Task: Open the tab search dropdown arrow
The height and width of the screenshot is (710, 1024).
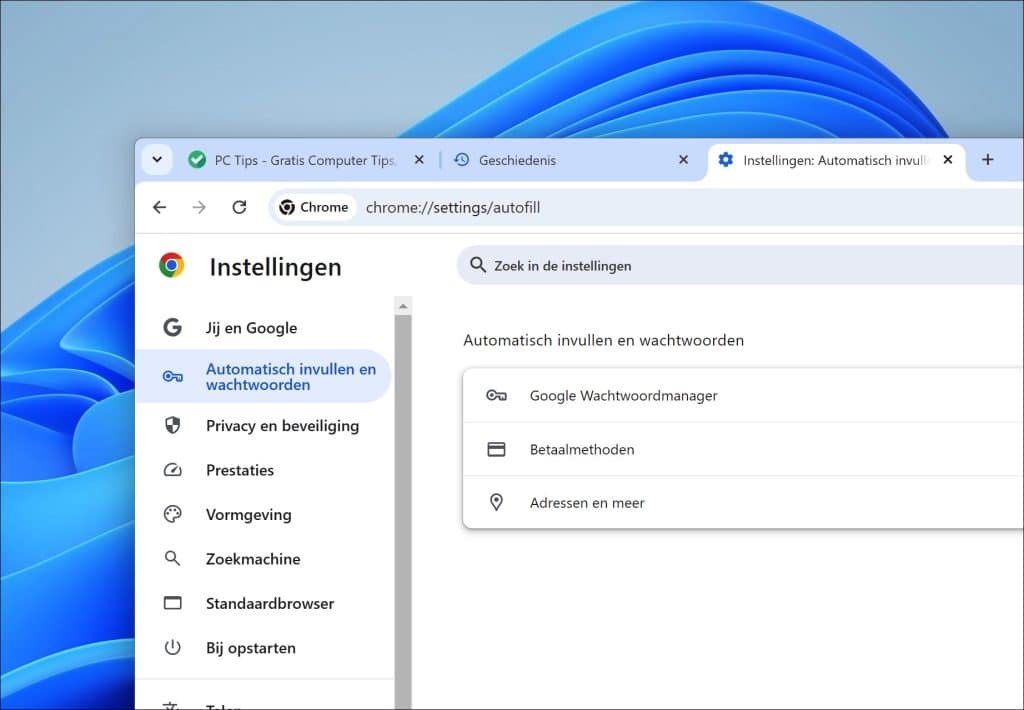Action: pos(157,160)
